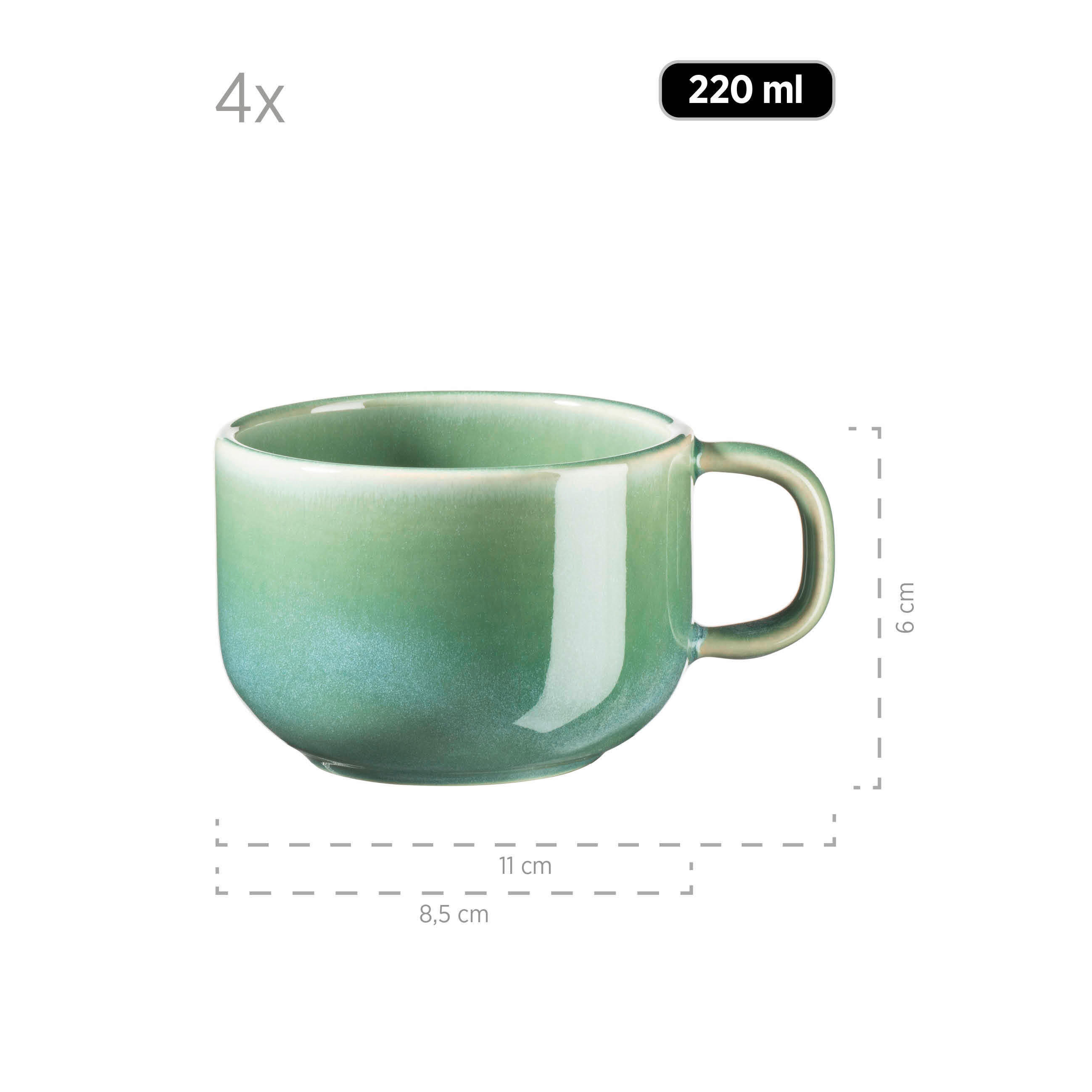Click the black 220 ml capacity badge

click(746, 90)
